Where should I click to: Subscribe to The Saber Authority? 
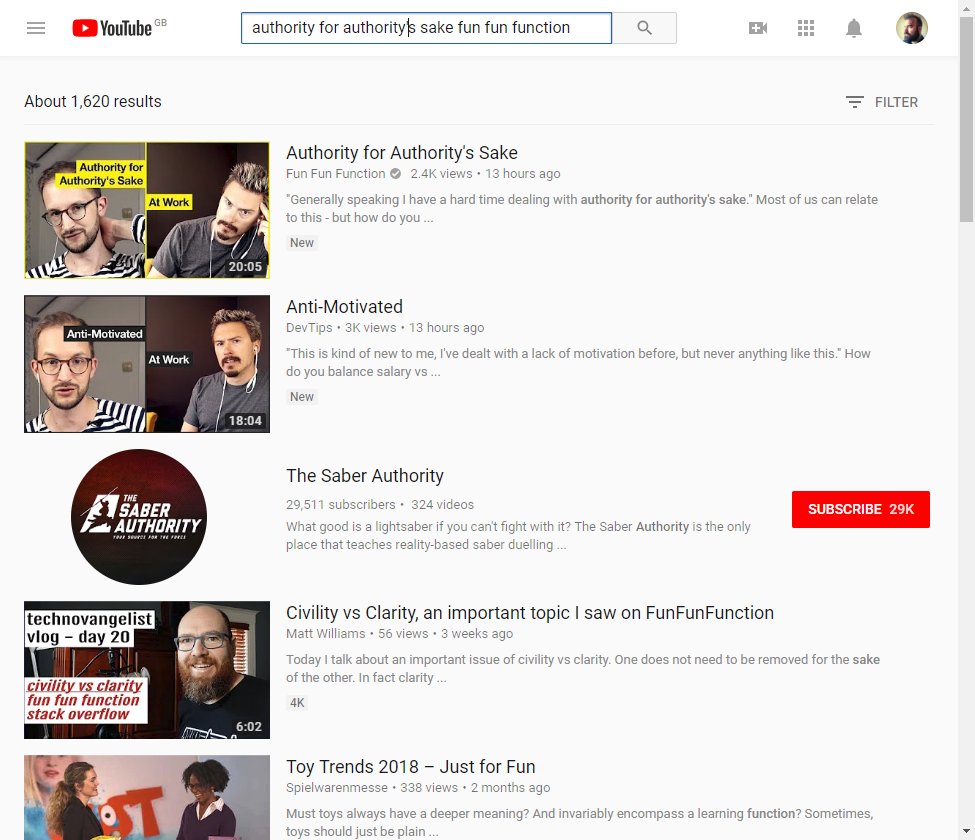point(861,509)
